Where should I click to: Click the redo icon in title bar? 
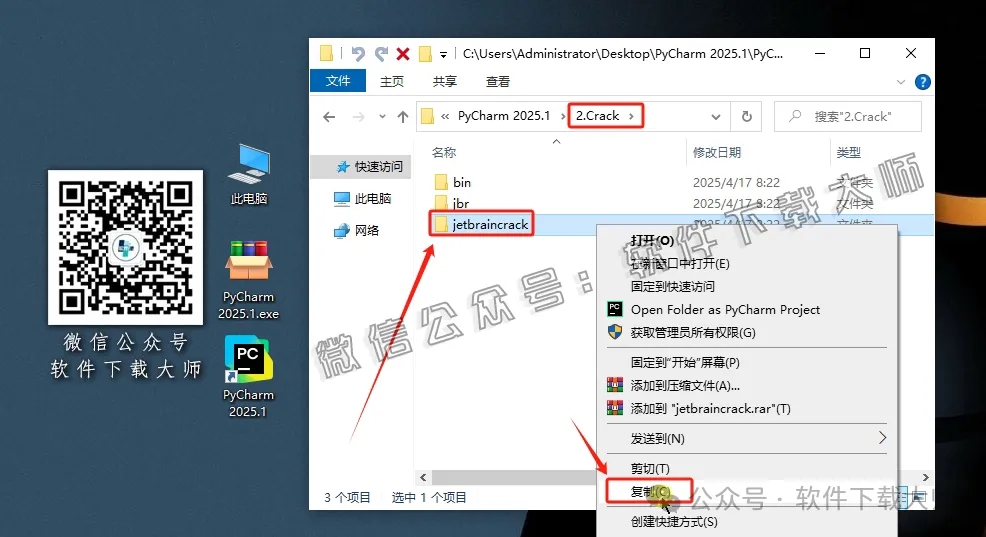pyautogui.click(x=380, y=53)
